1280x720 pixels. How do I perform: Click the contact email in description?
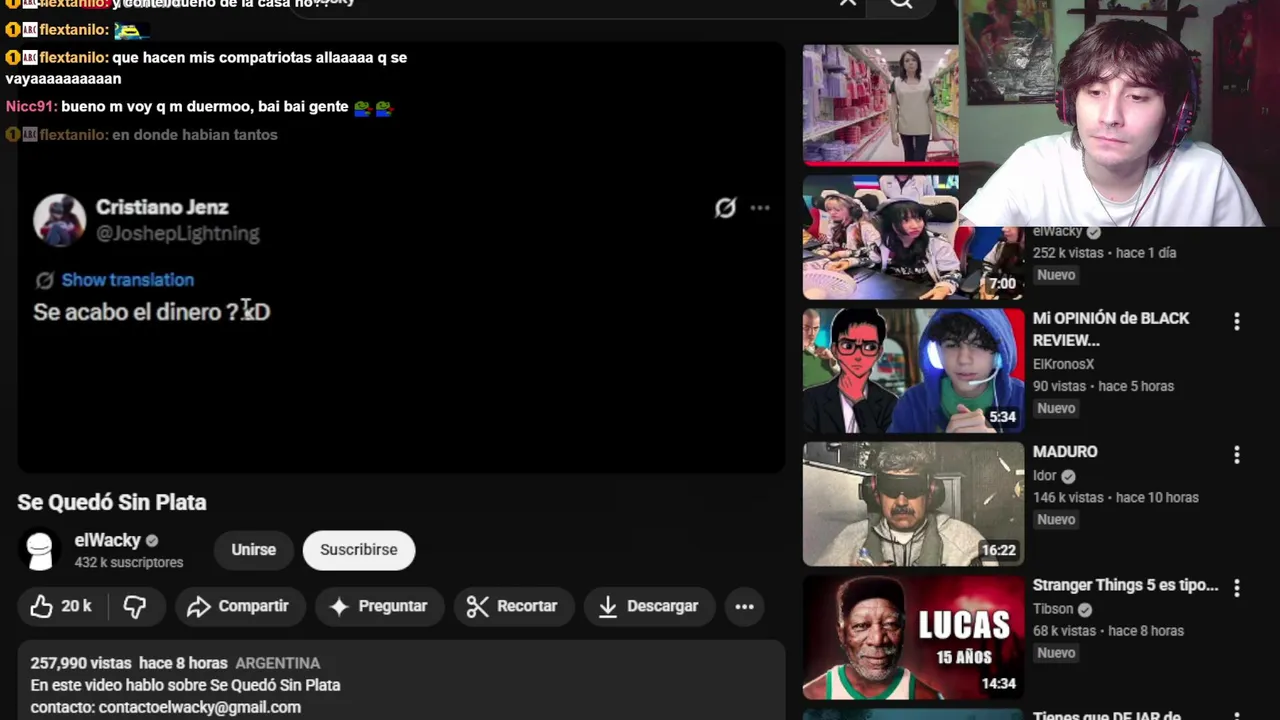point(200,707)
